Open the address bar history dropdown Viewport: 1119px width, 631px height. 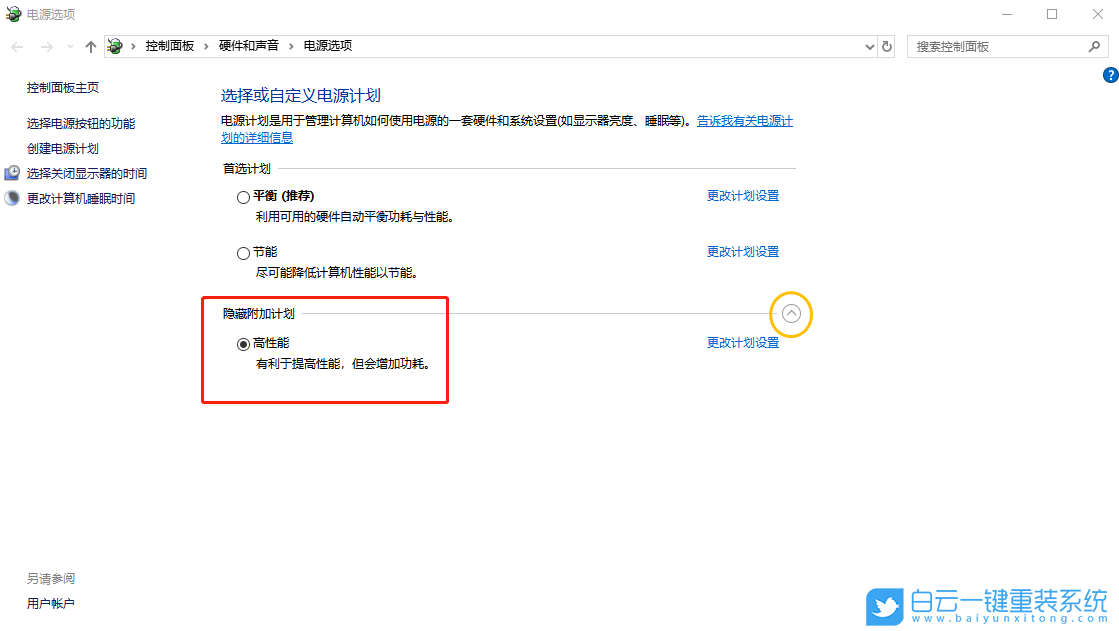tap(869, 46)
